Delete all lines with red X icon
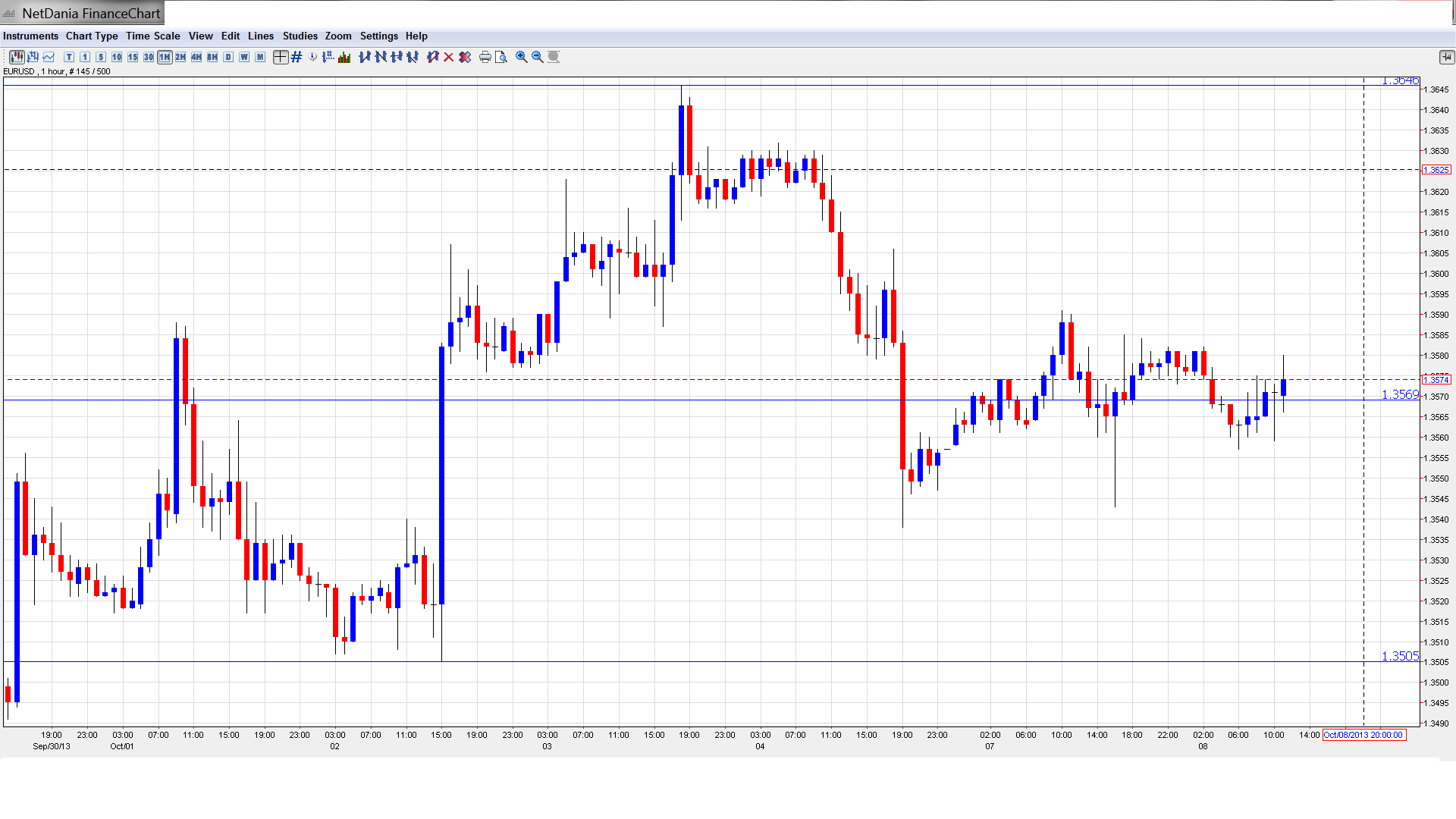The width and height of the screenshot is (1456, 819). [x=465, y=57]
